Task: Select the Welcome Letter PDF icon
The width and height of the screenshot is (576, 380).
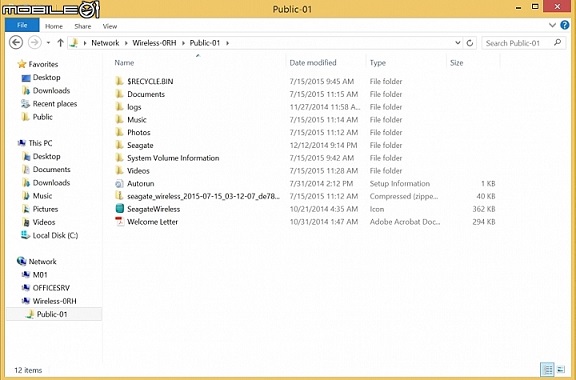Action: [120, 222]
